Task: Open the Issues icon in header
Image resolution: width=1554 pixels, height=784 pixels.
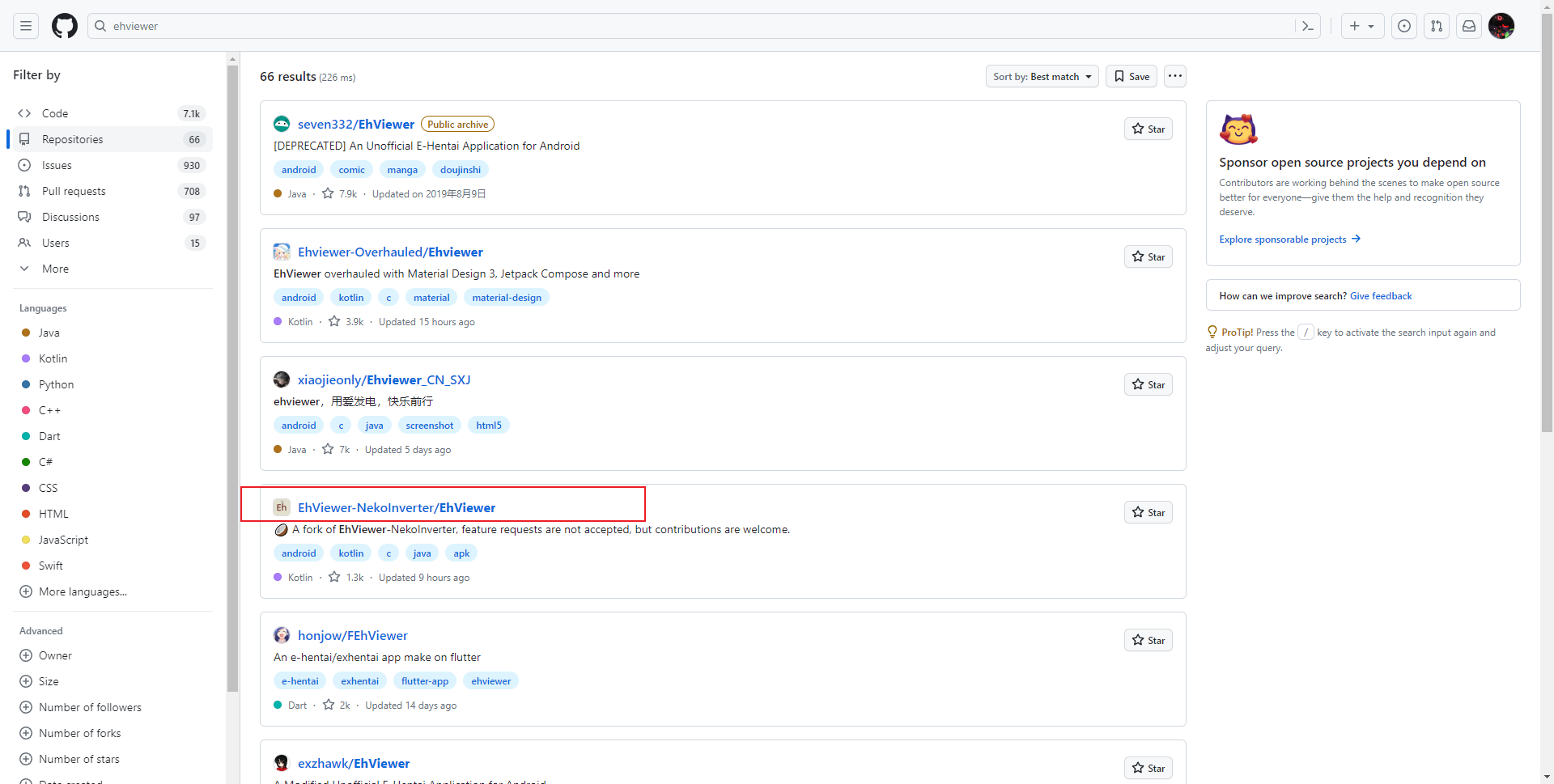Action: [1404, 26]
